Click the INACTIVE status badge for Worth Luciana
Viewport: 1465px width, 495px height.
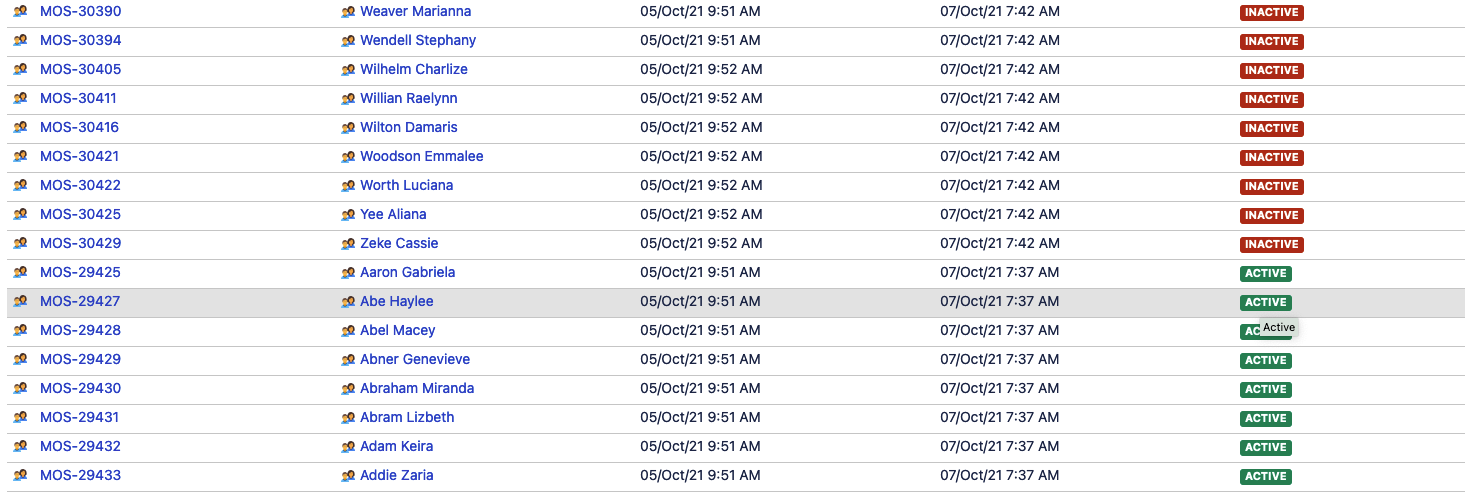pos(1272,187)
